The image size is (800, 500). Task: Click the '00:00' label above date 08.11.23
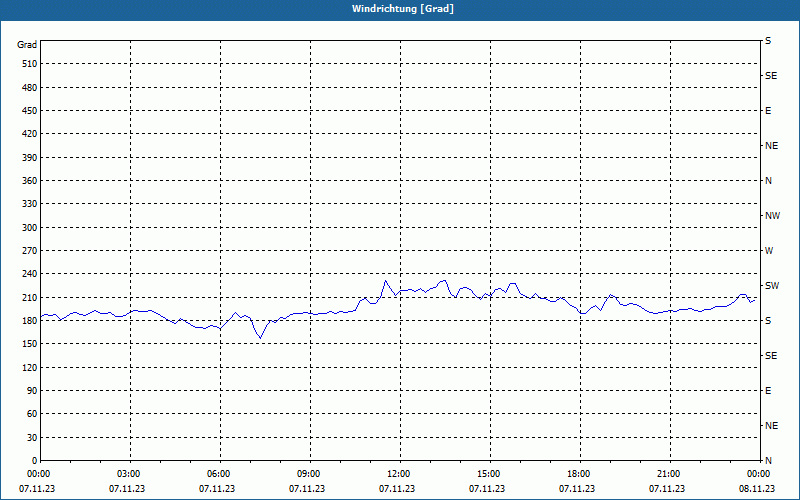(760, 474)
